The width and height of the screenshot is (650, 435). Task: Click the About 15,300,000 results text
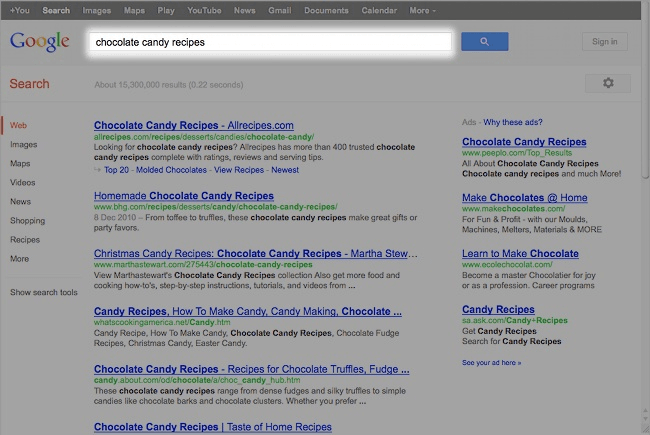169,85
